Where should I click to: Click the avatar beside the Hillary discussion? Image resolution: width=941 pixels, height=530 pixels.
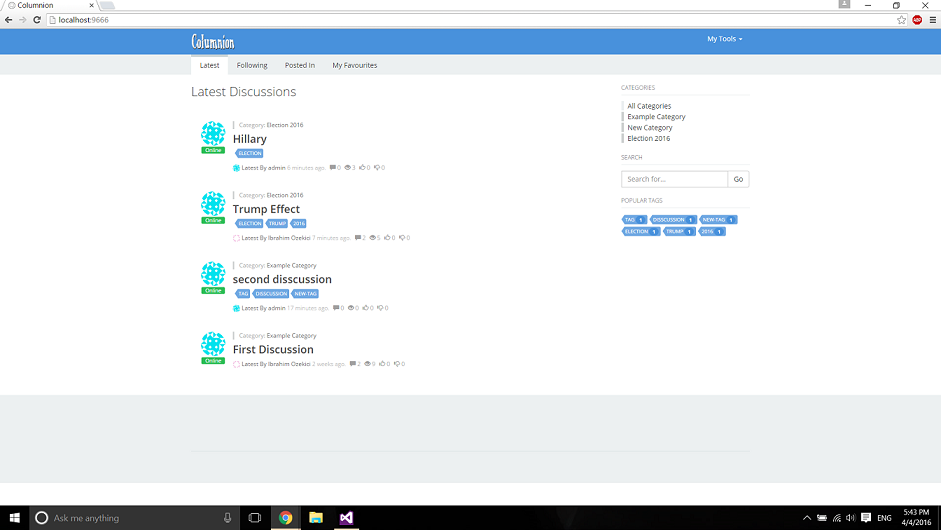coord(213,133)
